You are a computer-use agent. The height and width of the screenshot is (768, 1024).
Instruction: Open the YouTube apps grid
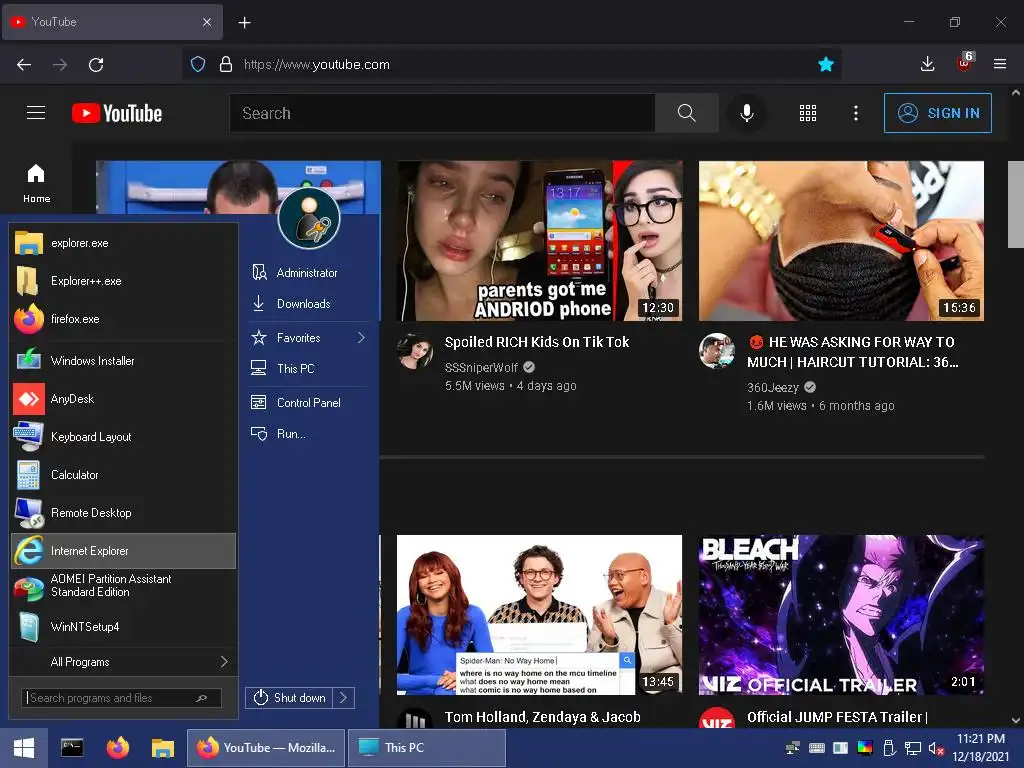[x=808, y=113]
